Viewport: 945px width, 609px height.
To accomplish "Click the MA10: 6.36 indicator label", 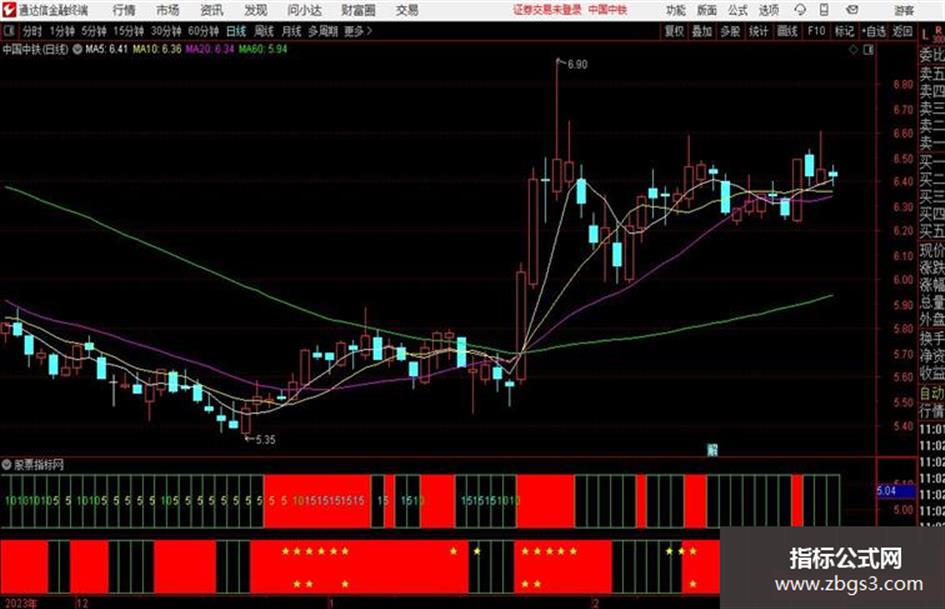I will (x=157, y=49).
